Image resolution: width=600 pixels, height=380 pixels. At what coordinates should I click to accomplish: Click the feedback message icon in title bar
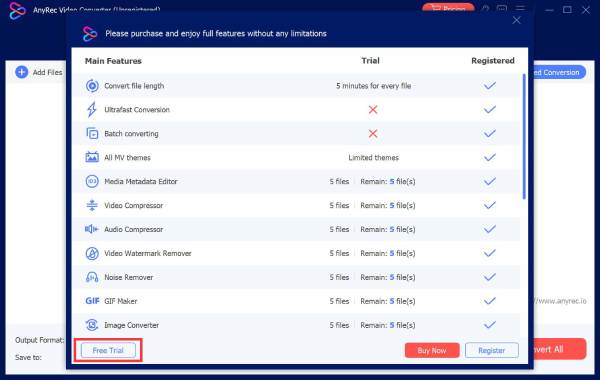pos(502,8)
